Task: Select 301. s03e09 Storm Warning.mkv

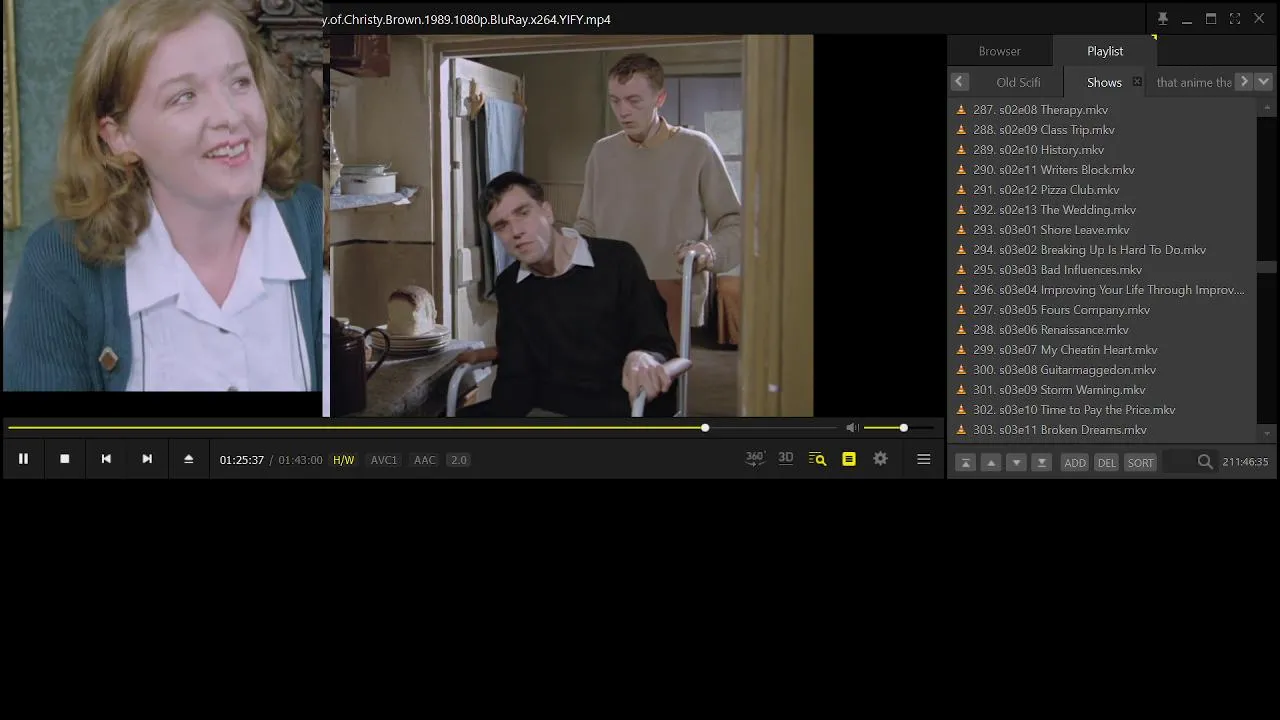Action: pyautogui.click(x=1102, y=390)
